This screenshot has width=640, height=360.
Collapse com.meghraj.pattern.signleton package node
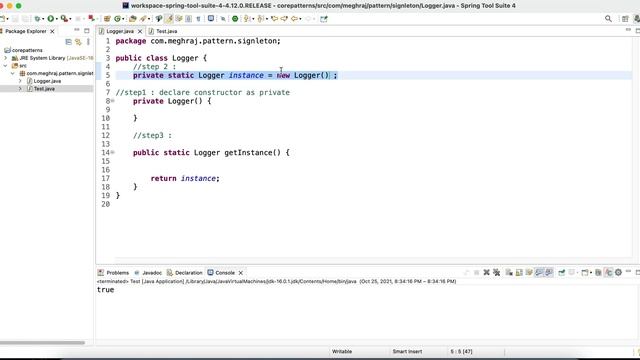coord(13,73)
